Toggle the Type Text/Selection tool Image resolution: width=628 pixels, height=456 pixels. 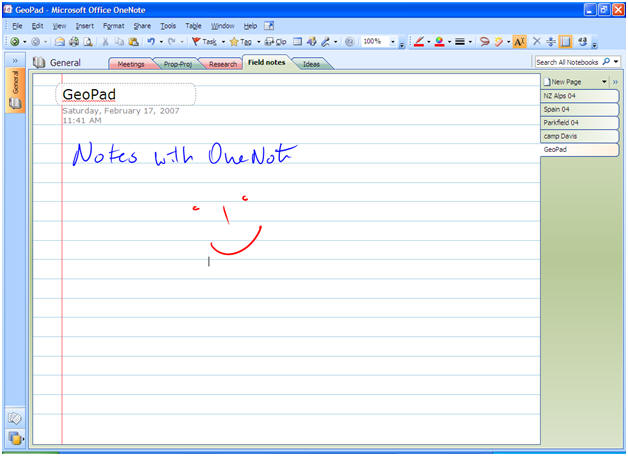click(x=519, y=41)
